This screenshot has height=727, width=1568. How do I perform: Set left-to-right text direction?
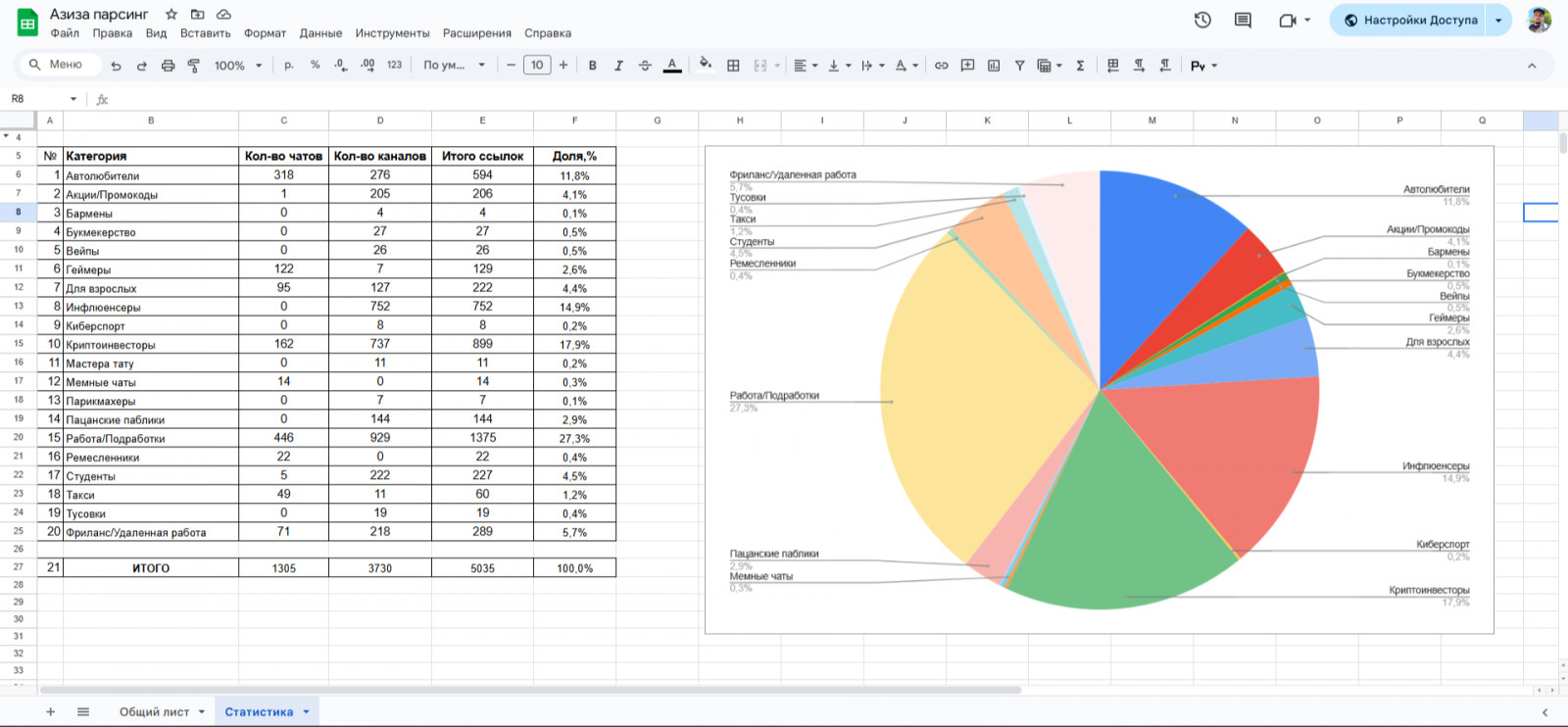click(x=1139, y=66)
